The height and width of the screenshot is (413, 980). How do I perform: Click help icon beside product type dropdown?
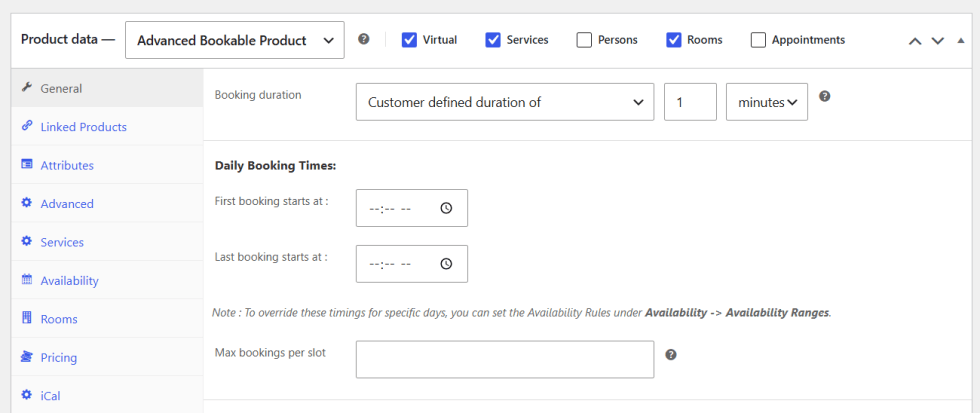pos(364,39)
